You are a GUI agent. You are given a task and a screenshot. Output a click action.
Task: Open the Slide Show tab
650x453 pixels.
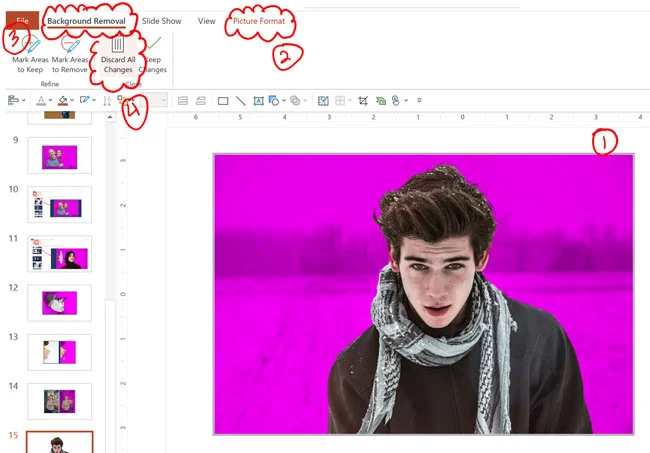(x=161, y=21)
